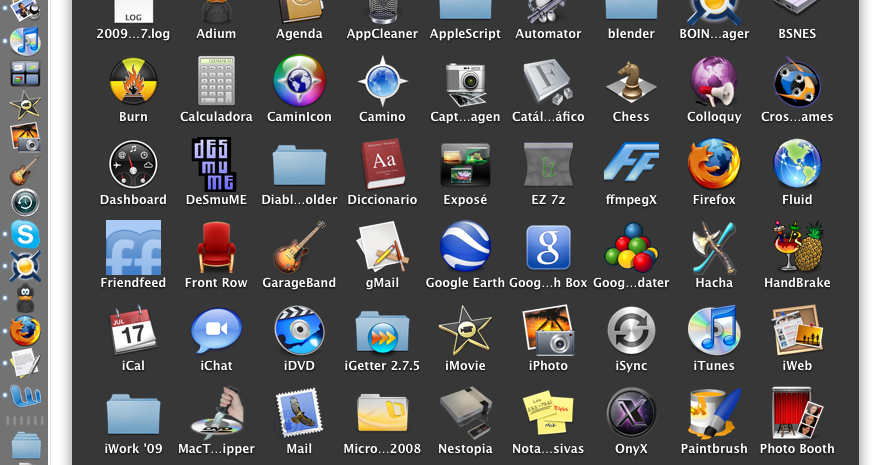Image resolution: width=885 pixels, height=465 pixels.
Task: Launch OnyX
Action: (631, 413)
